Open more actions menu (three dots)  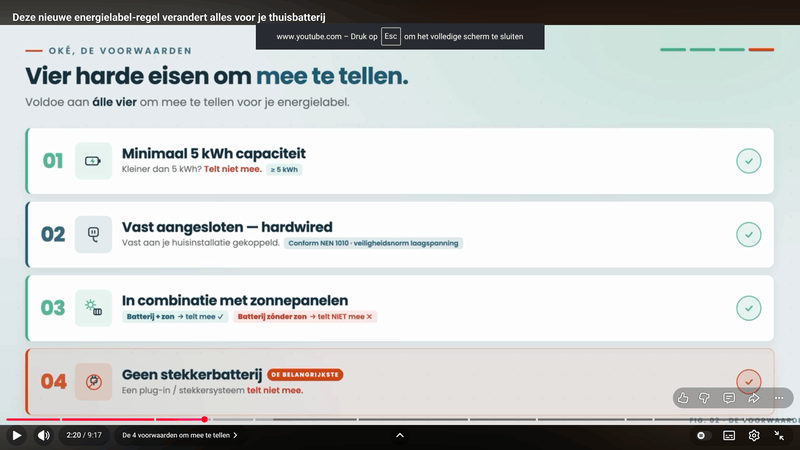point(779,398)
